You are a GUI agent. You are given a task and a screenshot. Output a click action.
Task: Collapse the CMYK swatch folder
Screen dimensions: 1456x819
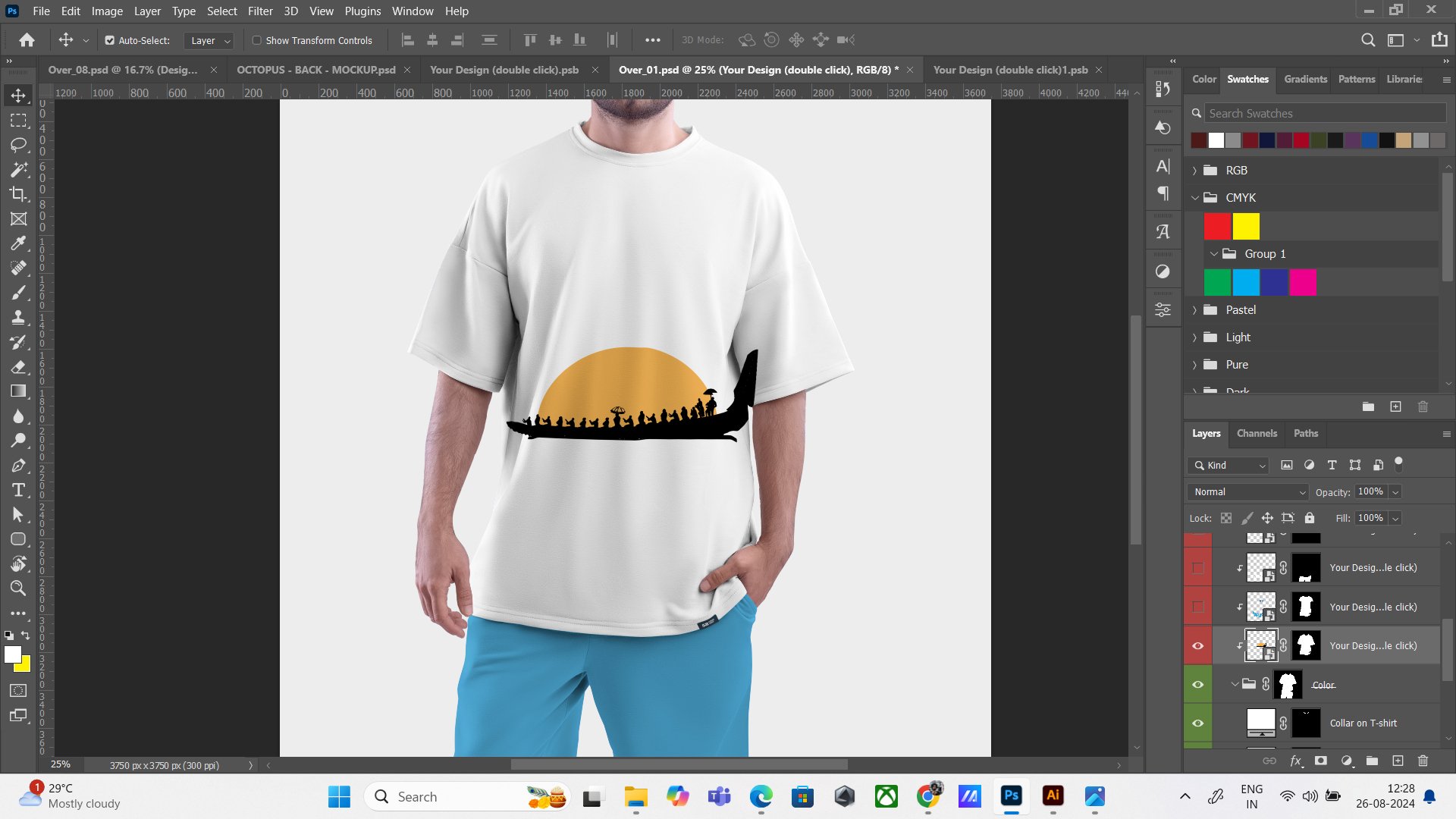pyautogui.click(x=1195, y=197)
